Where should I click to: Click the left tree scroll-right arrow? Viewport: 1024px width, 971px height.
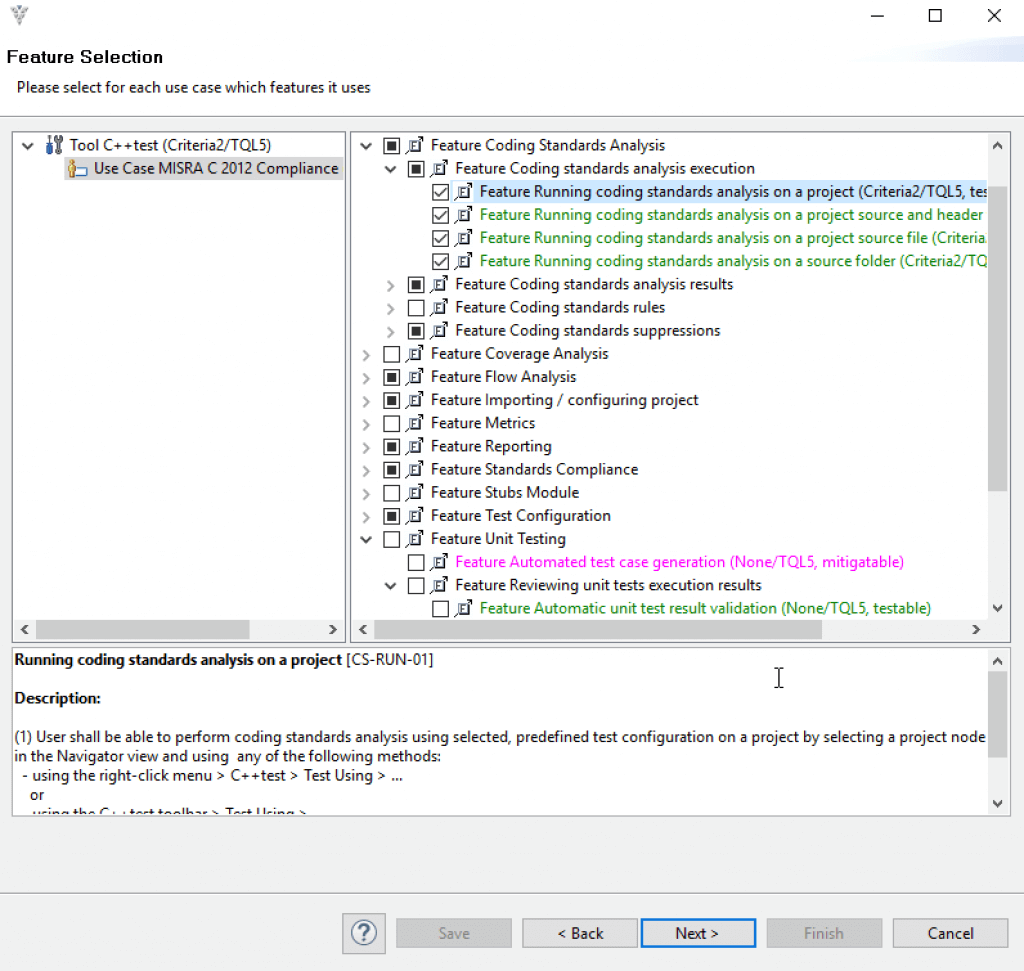tap(332, 629)
